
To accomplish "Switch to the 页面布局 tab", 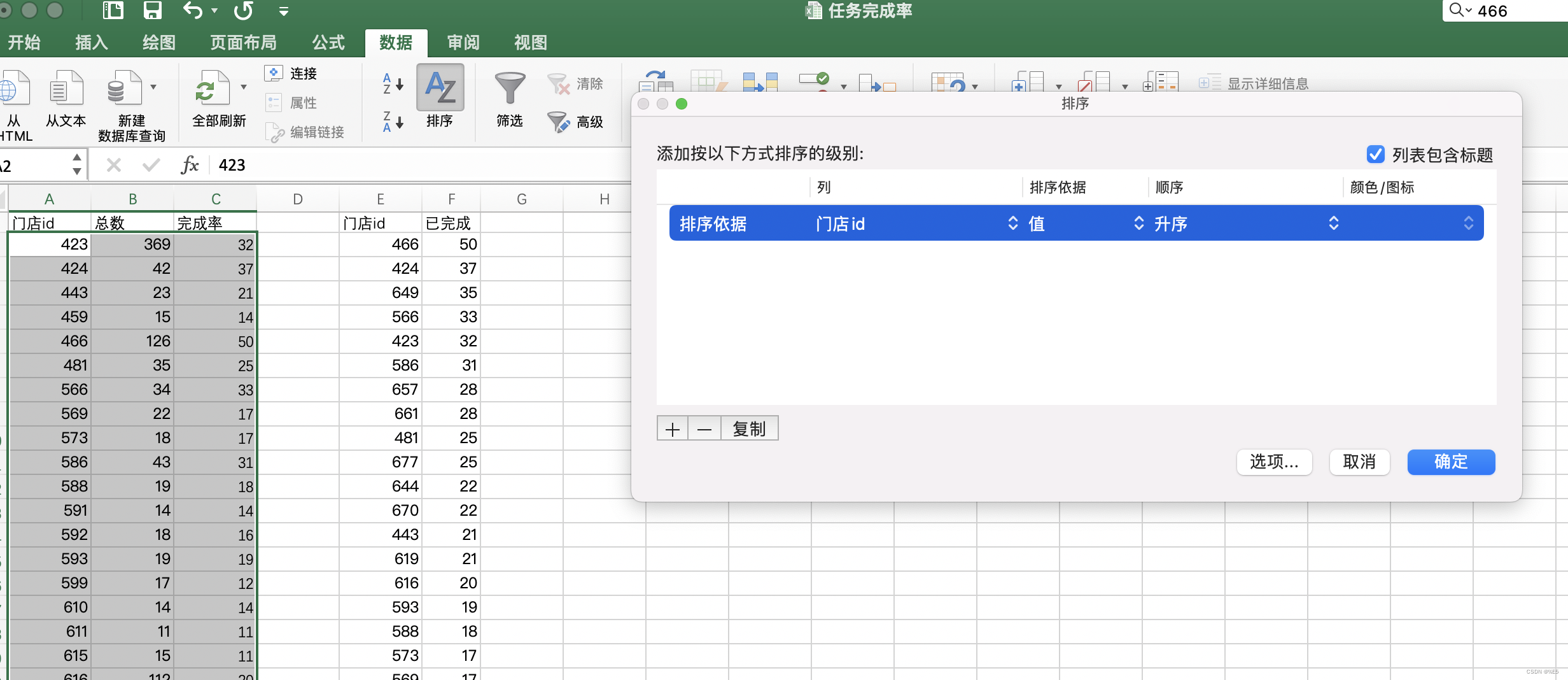I will pos(243,42).
